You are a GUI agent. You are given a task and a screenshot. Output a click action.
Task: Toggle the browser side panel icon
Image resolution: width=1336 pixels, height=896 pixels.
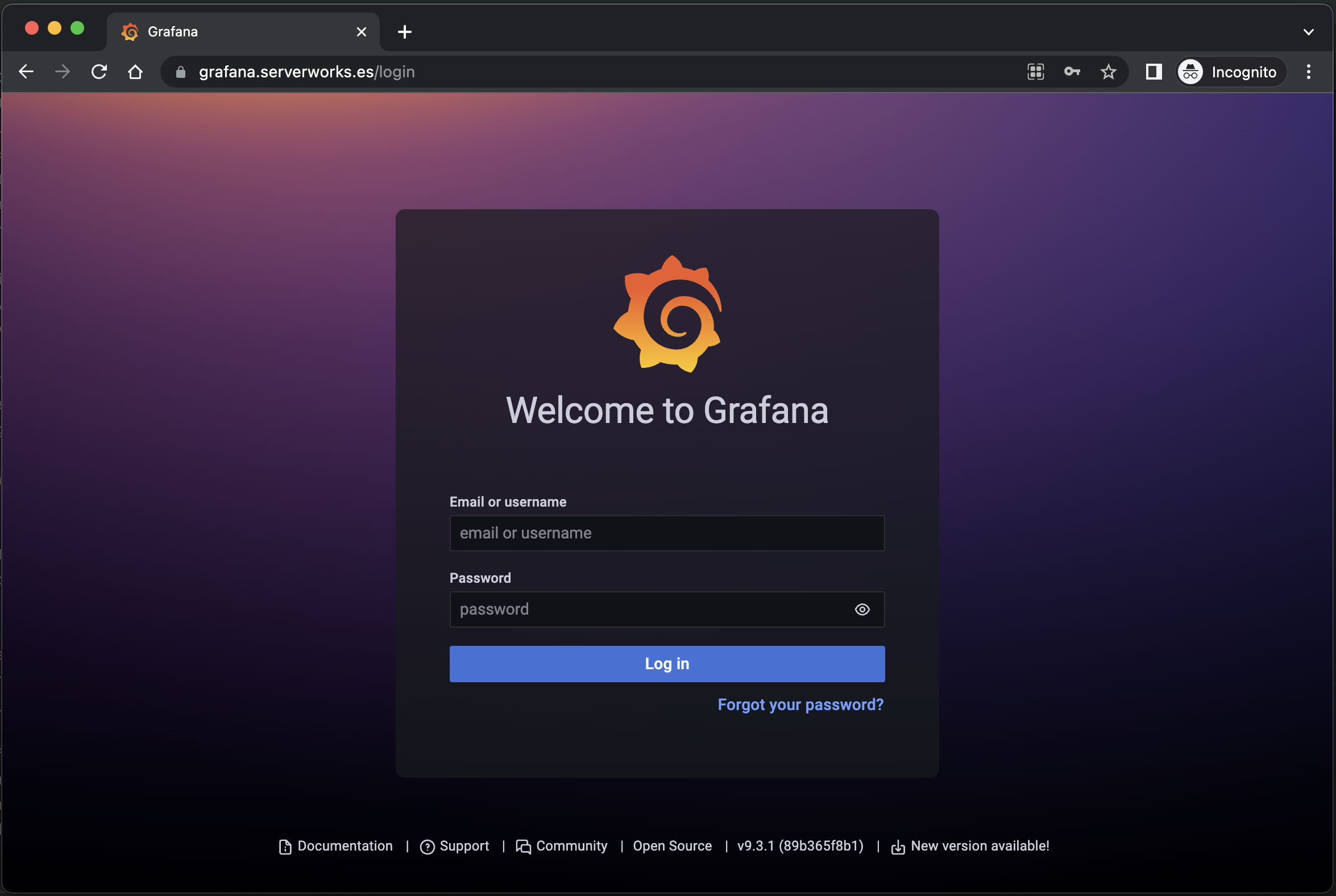1153,72
